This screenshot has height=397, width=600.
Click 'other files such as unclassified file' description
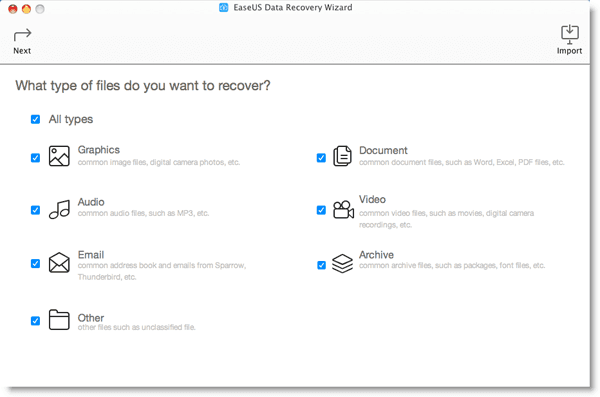(137, 327)
